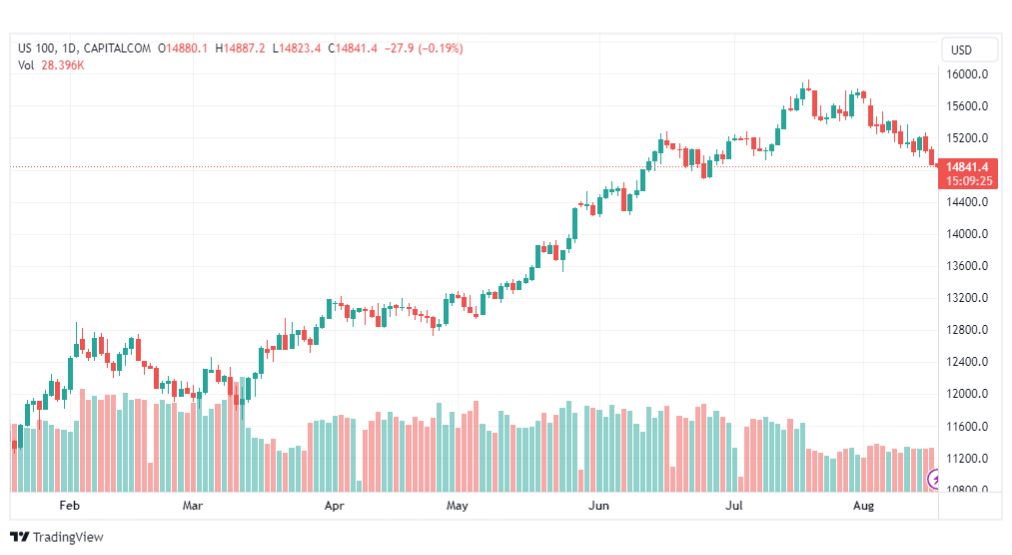Select the Vol indicator label
1012x555 pixels.
(26, 66)
